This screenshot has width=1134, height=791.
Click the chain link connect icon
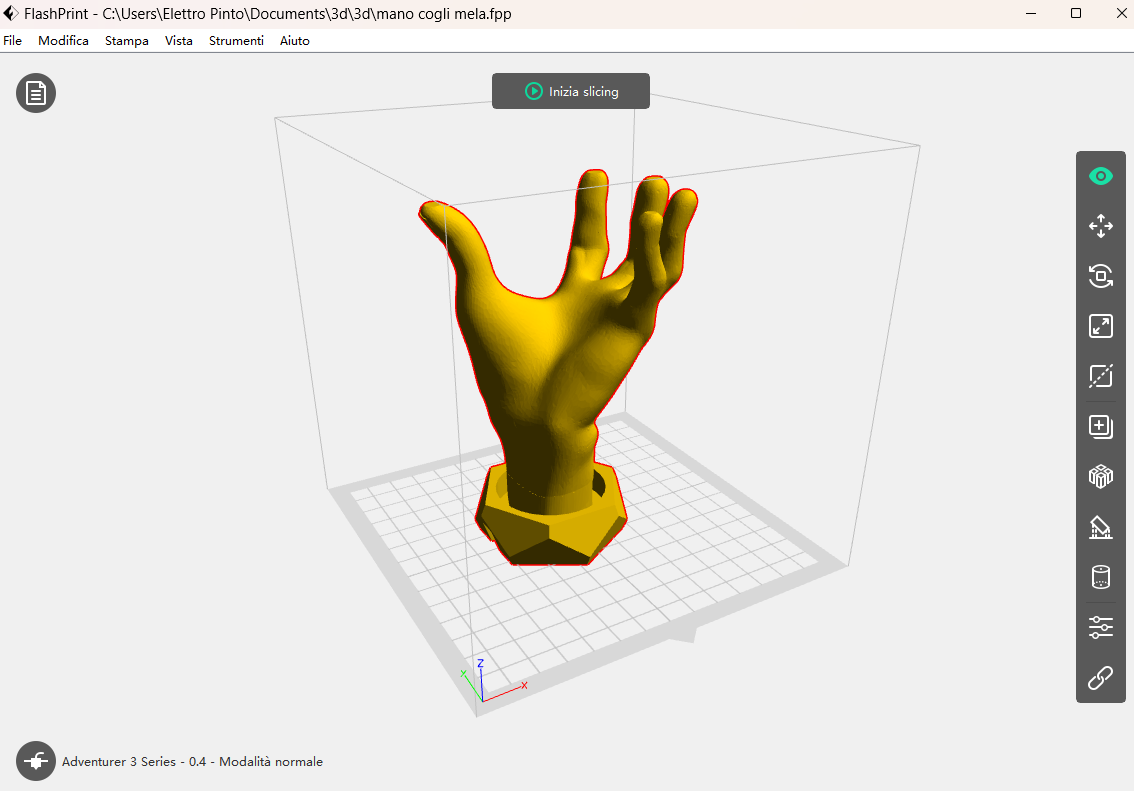1100,679
